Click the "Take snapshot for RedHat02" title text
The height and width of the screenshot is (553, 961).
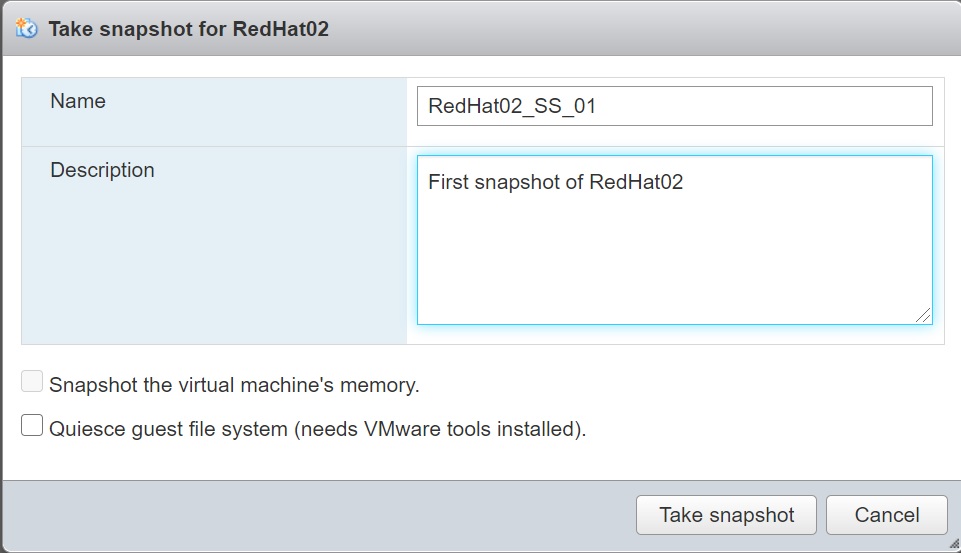tap(188, 29)
